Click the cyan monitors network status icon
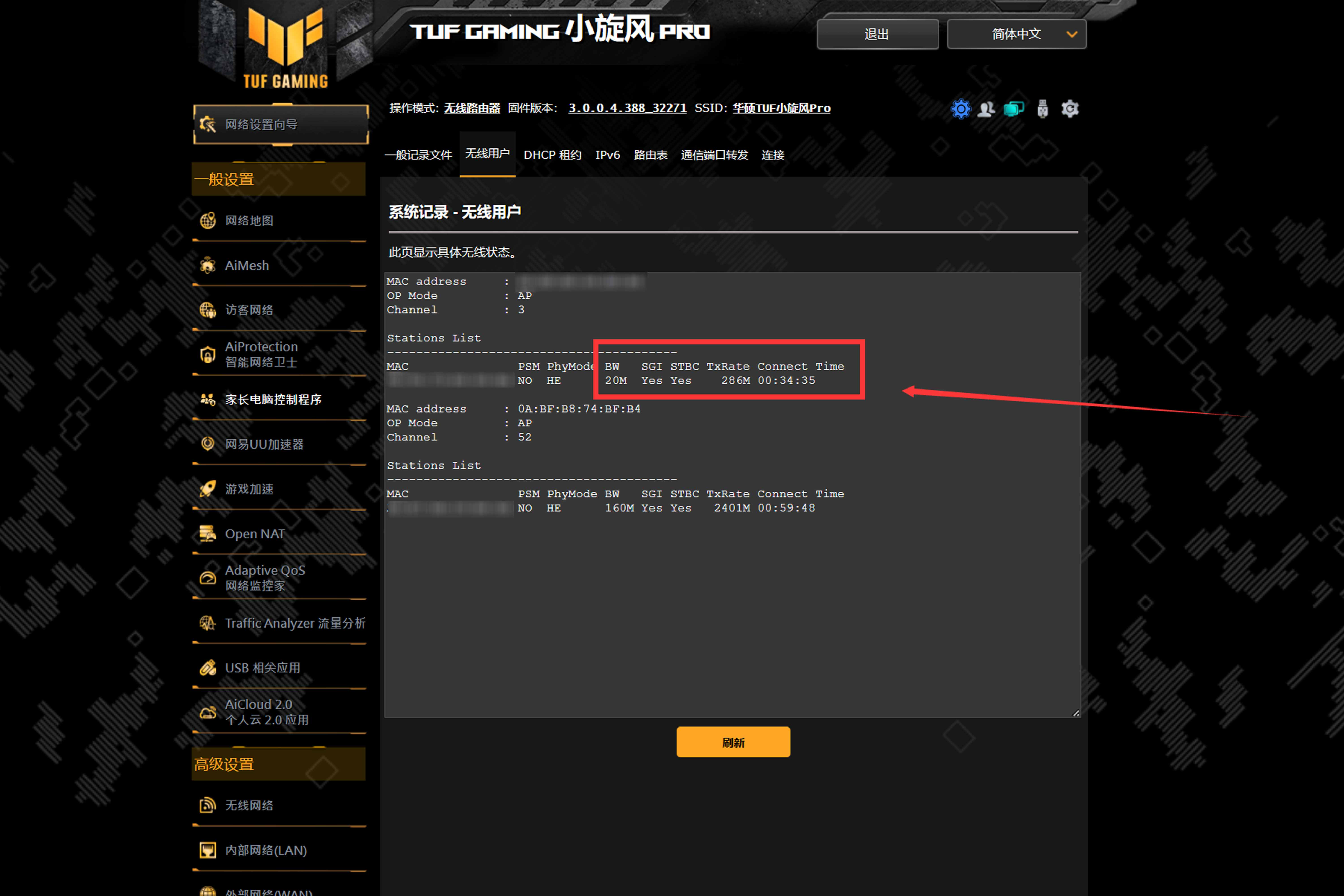Image resolution: width=1344 pixels, height=896 pixels. click(x=1013, y=108)
